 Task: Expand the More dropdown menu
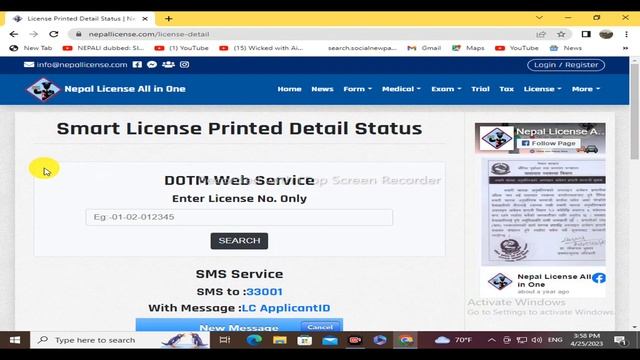[586, 89]
